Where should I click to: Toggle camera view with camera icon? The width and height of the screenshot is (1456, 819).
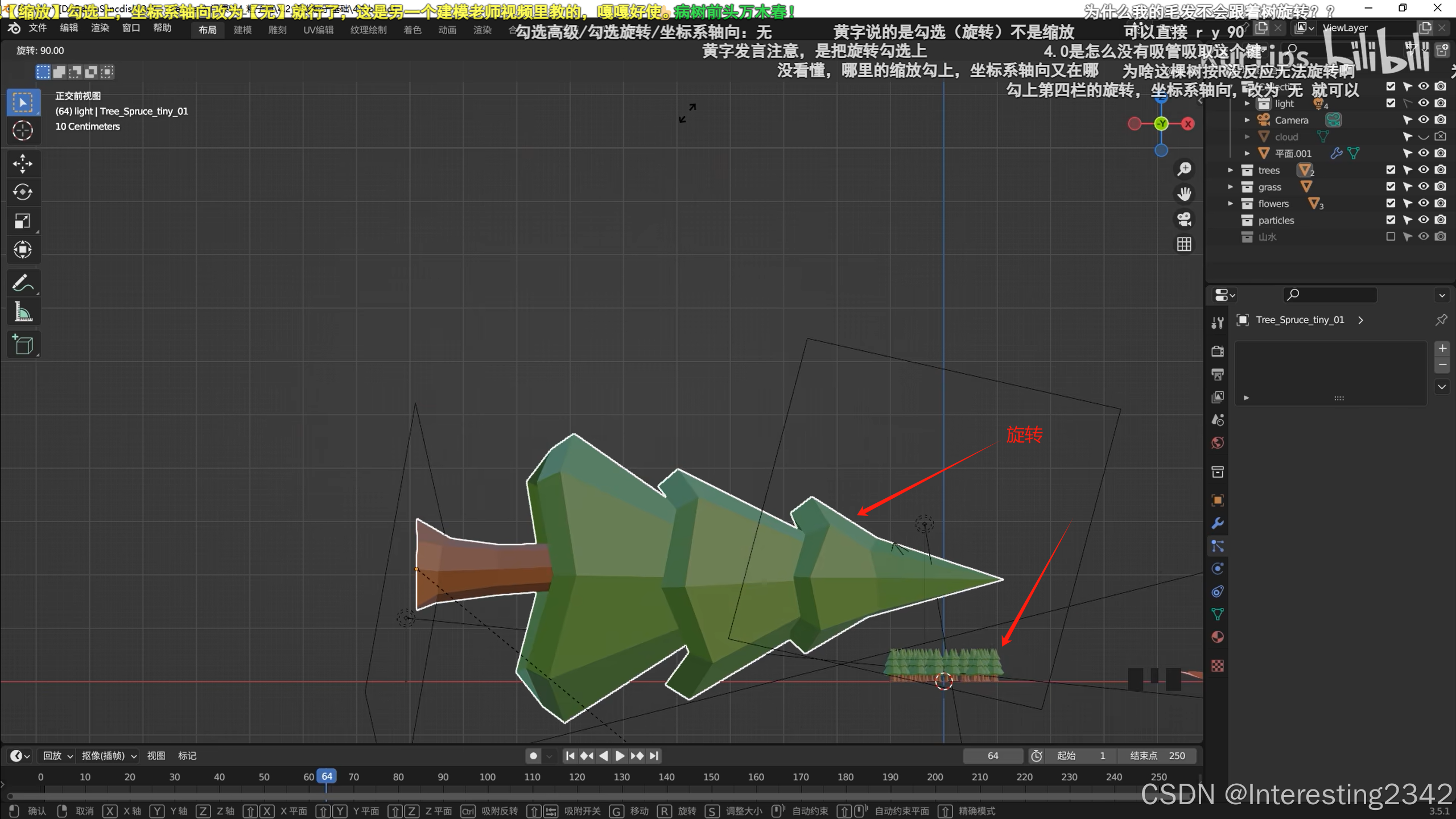click(x=1184, y=219)
